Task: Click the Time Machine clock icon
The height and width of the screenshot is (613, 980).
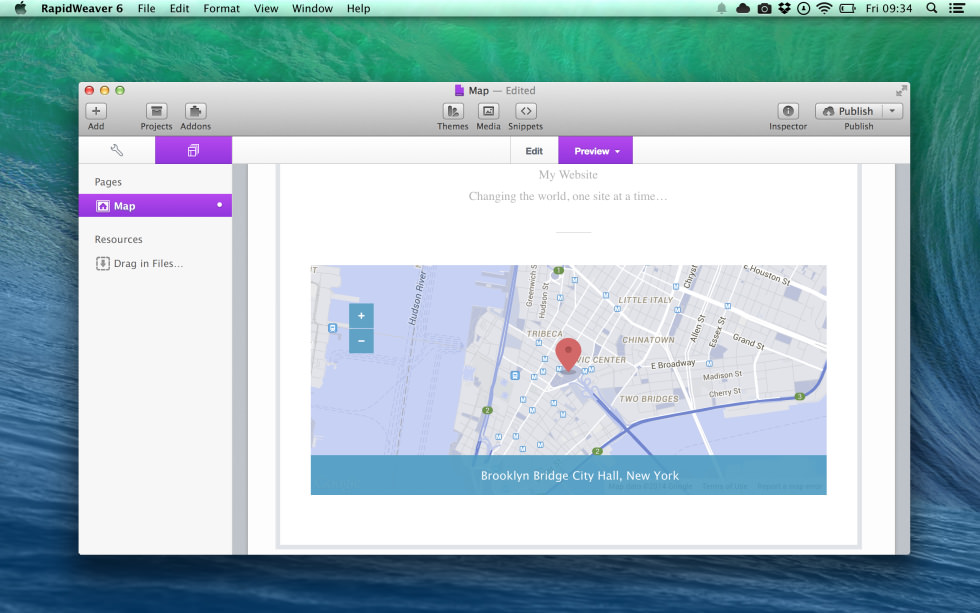Action: (x=804, y=8)
